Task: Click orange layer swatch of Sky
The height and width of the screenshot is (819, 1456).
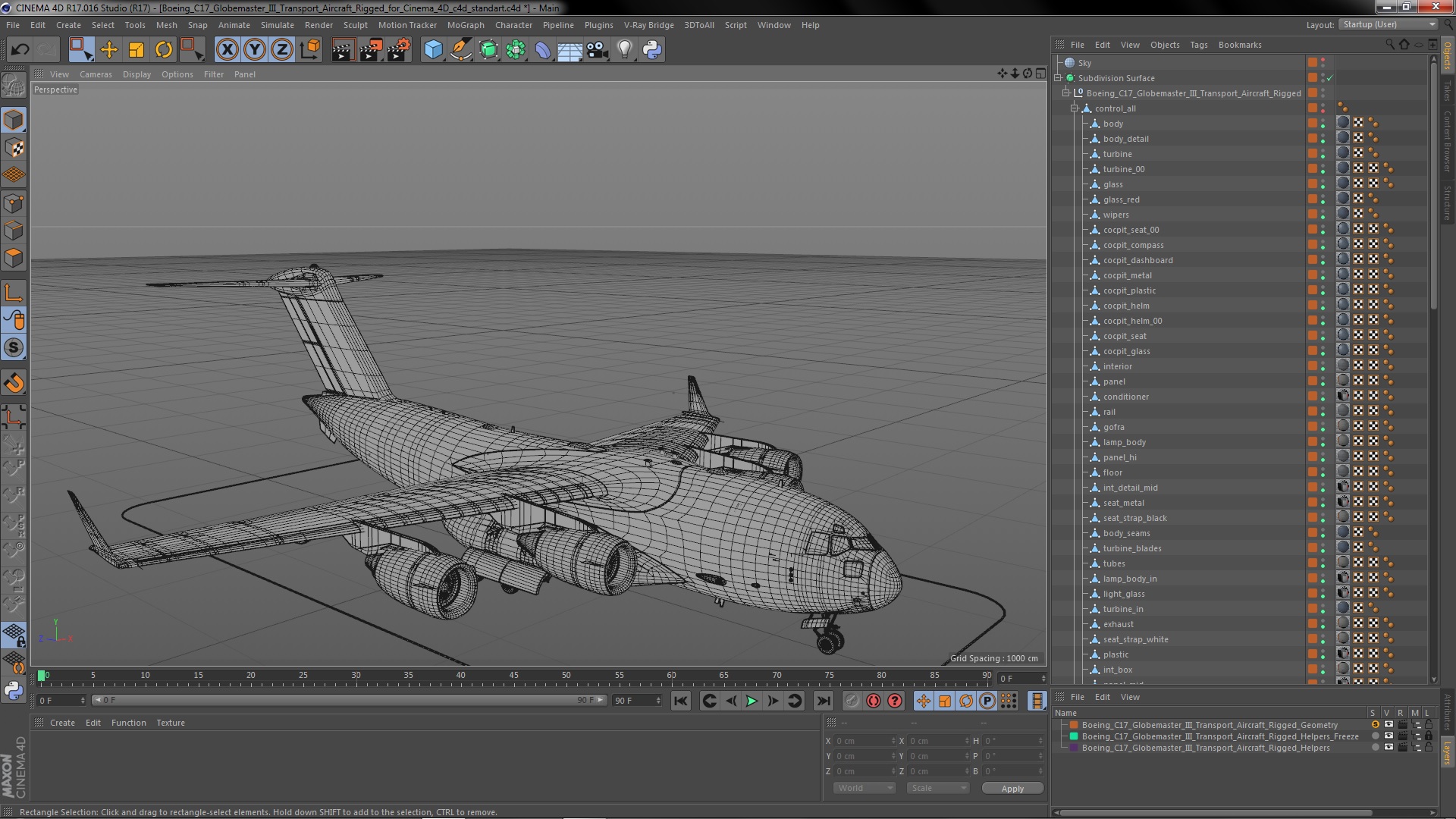Action: [1312, 63]
